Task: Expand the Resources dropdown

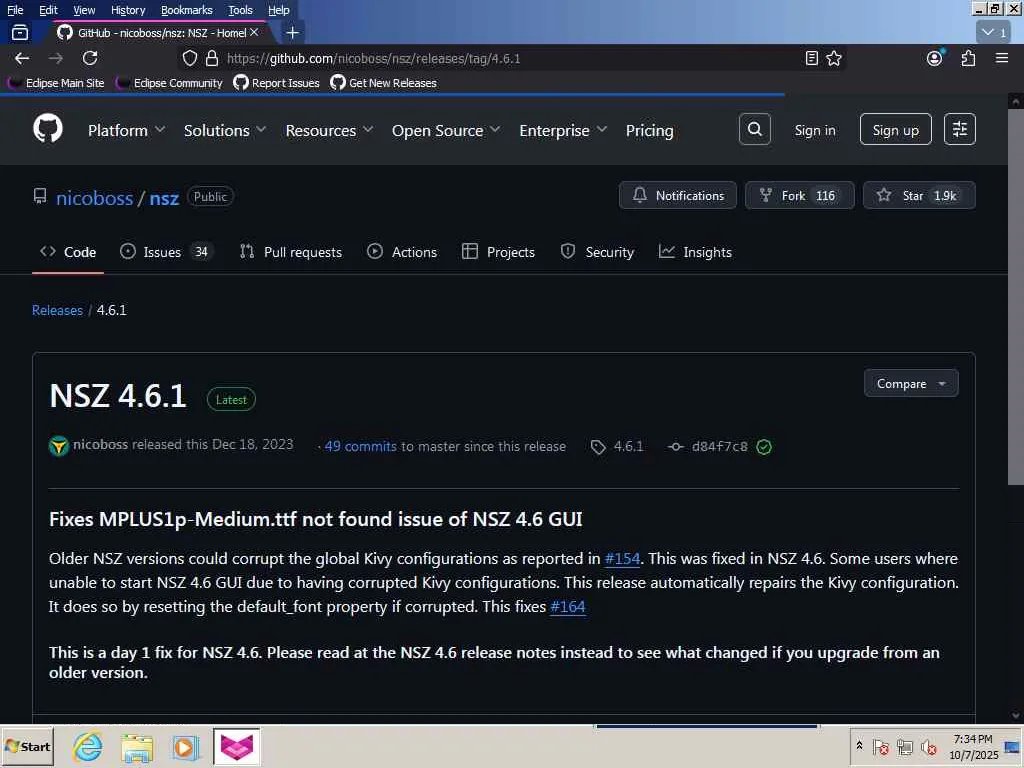Action: click(x=329, y=131)
